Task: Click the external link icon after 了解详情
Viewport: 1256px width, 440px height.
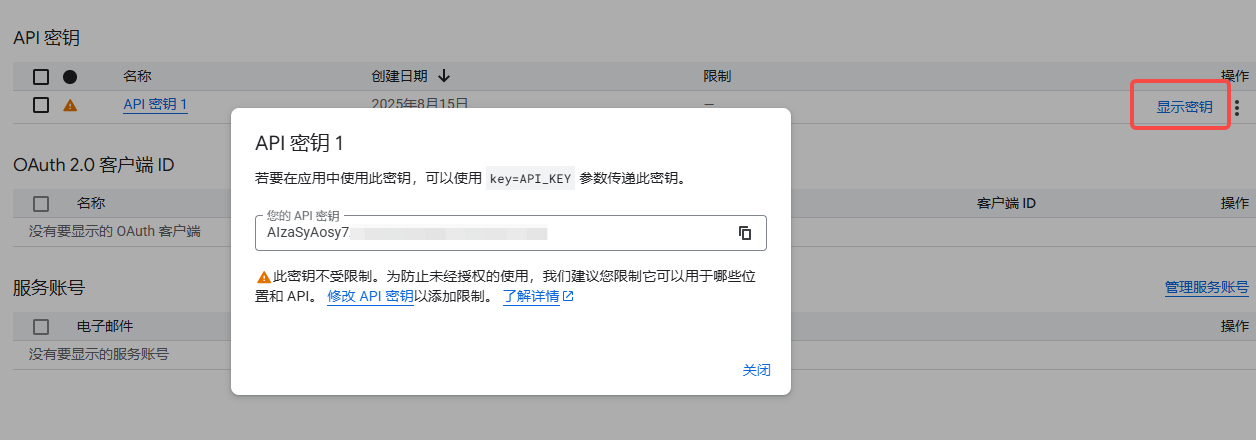Action: [x=568, y=297]
